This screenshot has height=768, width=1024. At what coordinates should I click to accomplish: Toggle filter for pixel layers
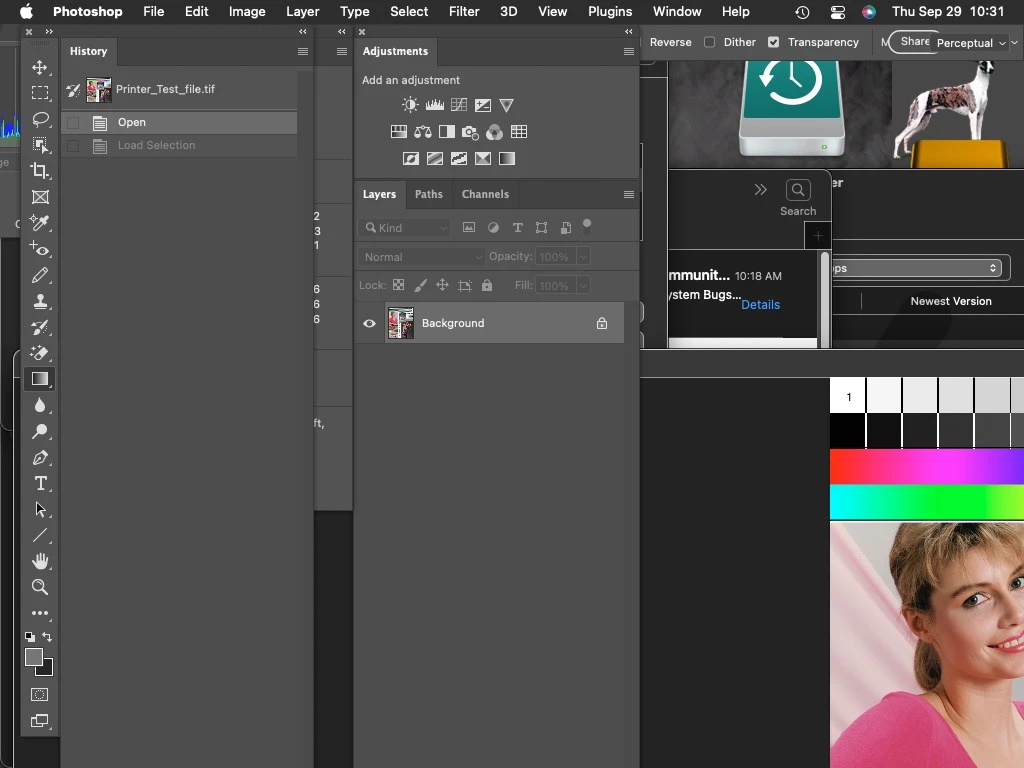pos(469,227)
